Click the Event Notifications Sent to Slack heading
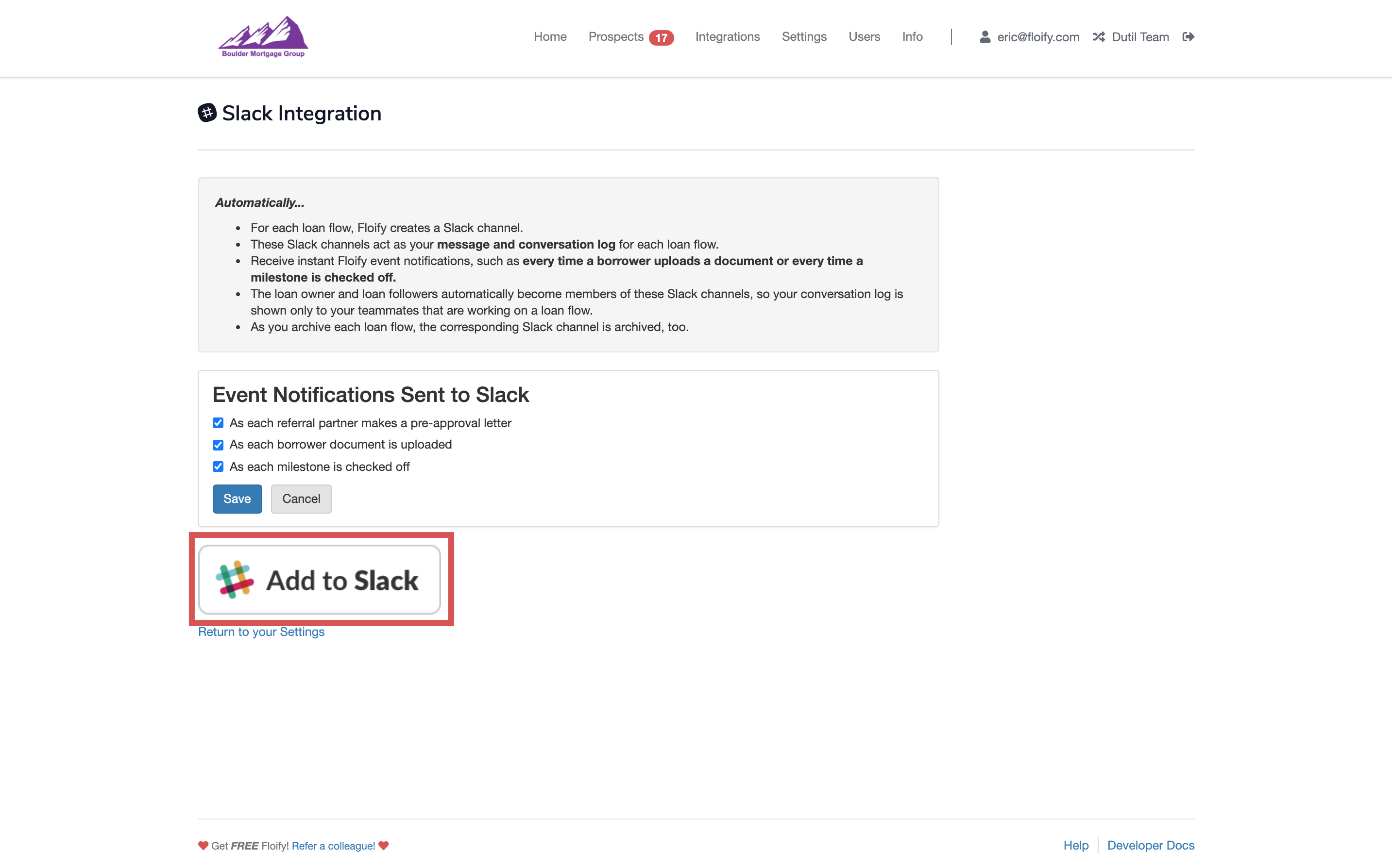This screenshot has width=1392, height=868. (371, 394)
